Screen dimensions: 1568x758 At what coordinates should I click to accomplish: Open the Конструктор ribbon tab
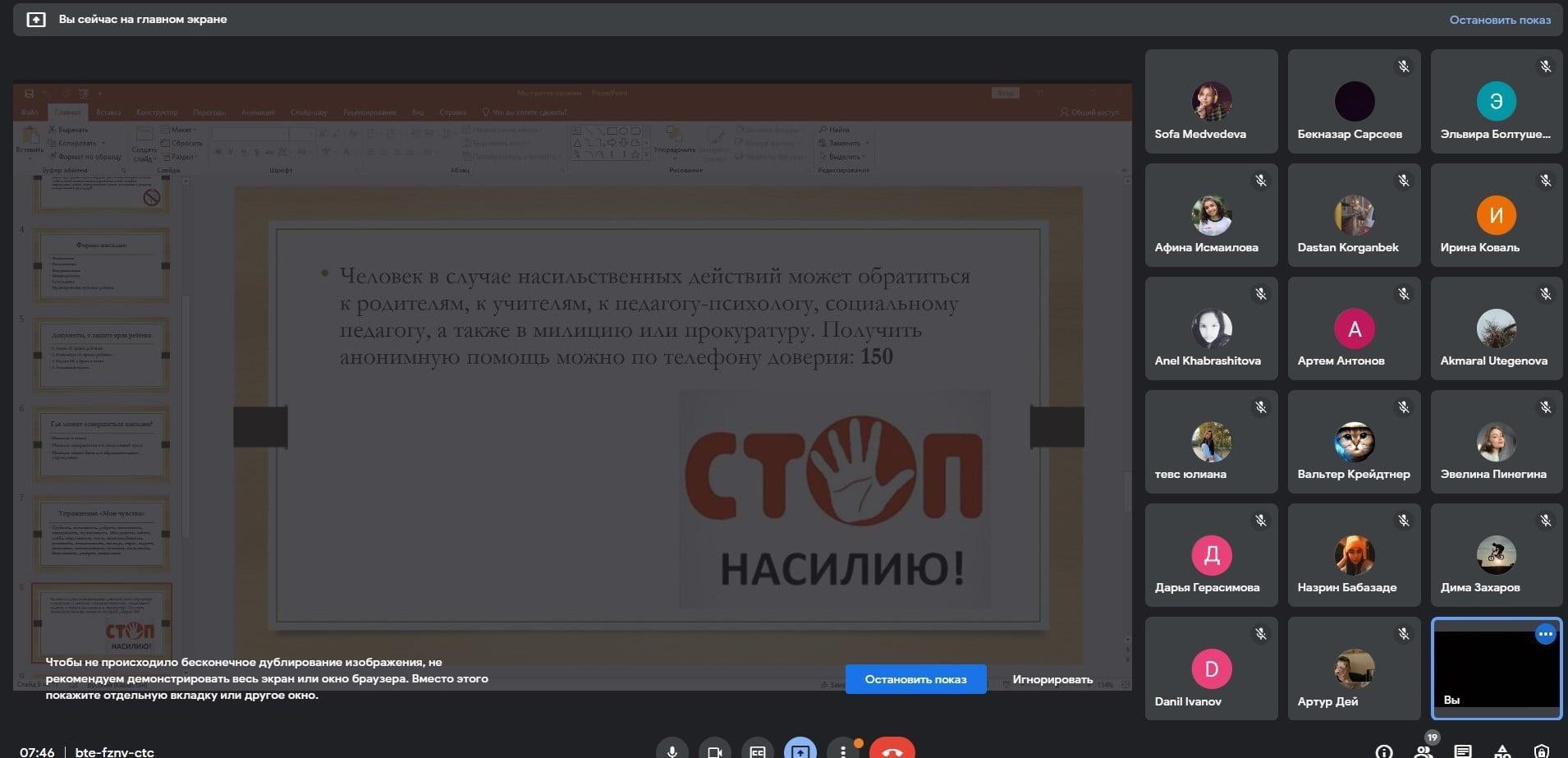coord(156,113)
